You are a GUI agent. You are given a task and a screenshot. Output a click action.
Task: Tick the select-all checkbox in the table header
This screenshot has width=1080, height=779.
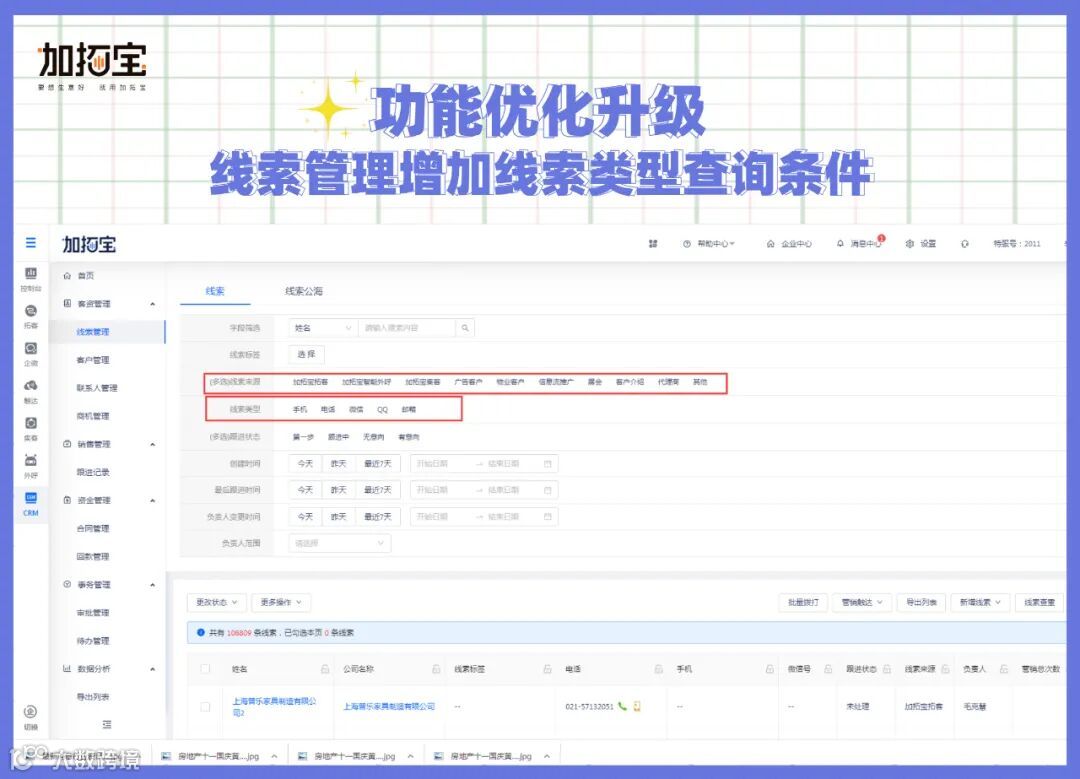pyautogui.click(x=205, y=669)
